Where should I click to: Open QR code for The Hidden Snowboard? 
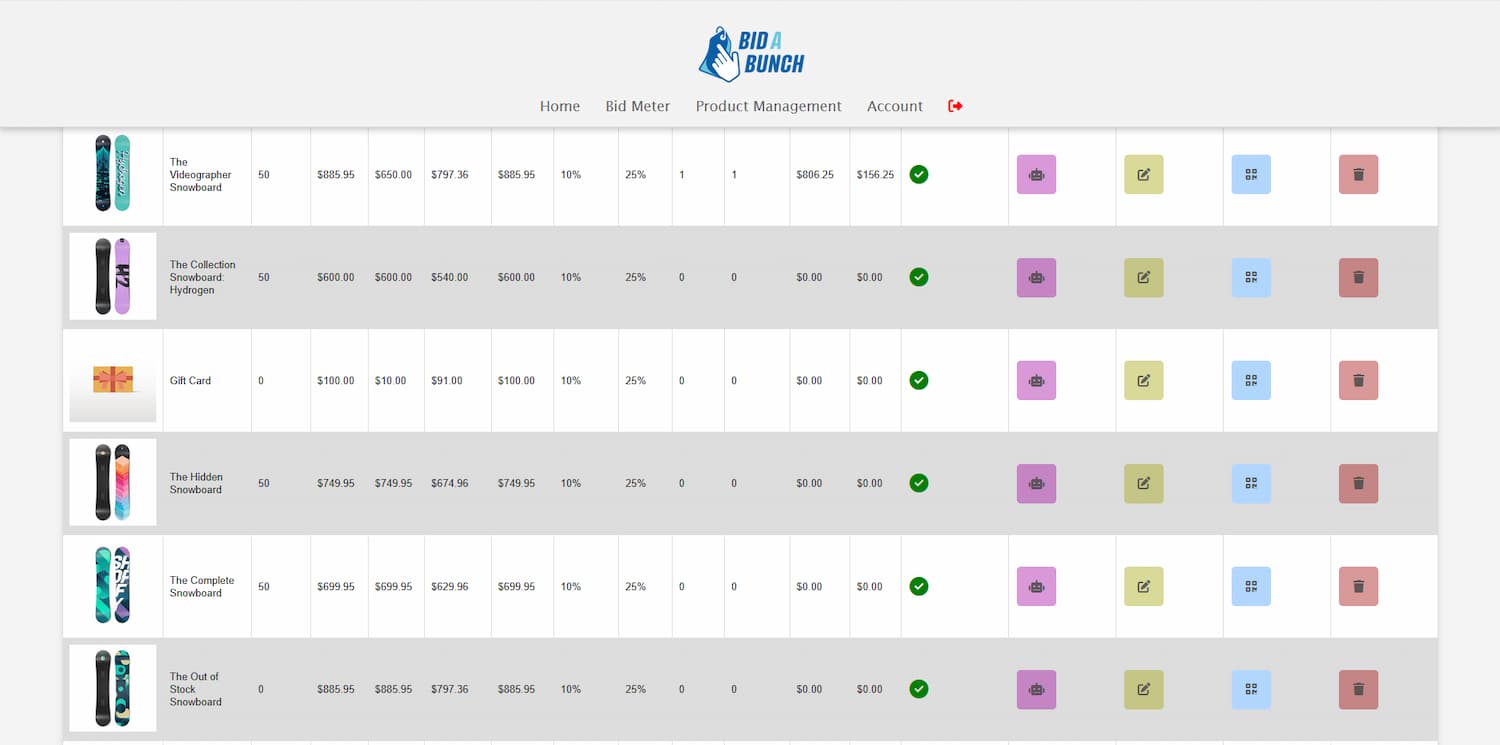1250,484
